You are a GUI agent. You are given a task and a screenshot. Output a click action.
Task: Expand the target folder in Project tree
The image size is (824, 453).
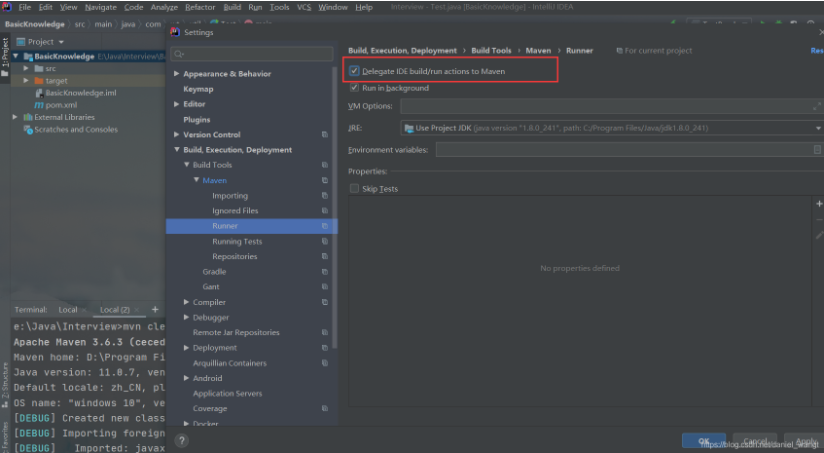pyautogui.click(x=26, y=80)
